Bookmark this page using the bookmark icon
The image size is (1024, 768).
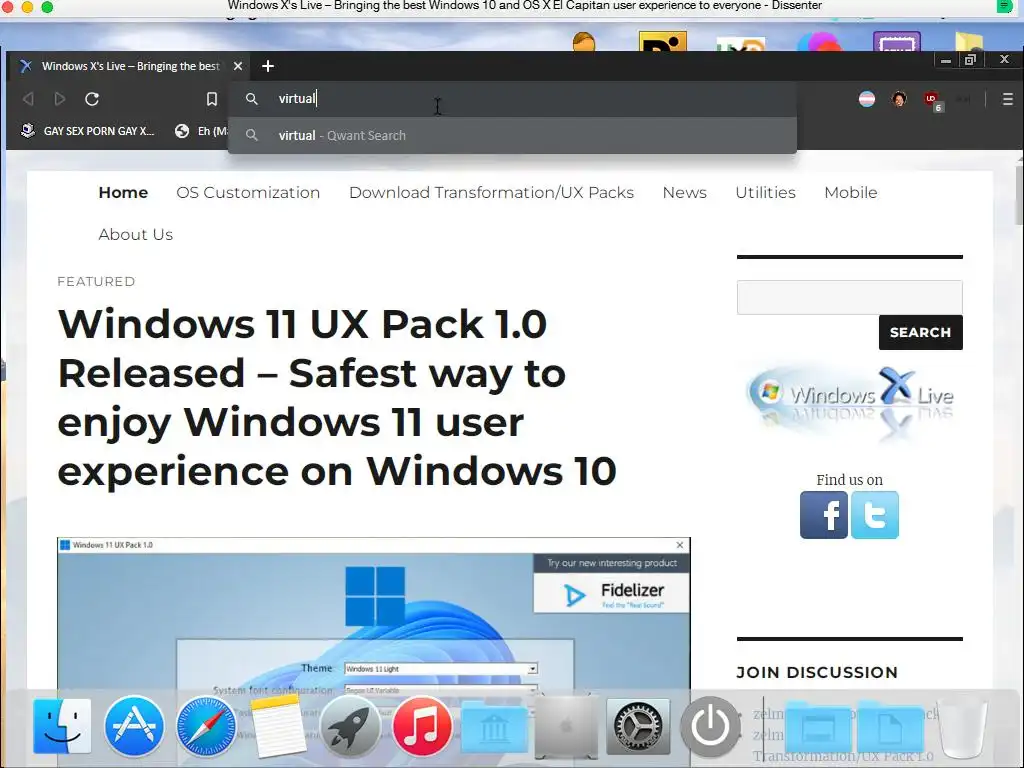click(212, 99)
